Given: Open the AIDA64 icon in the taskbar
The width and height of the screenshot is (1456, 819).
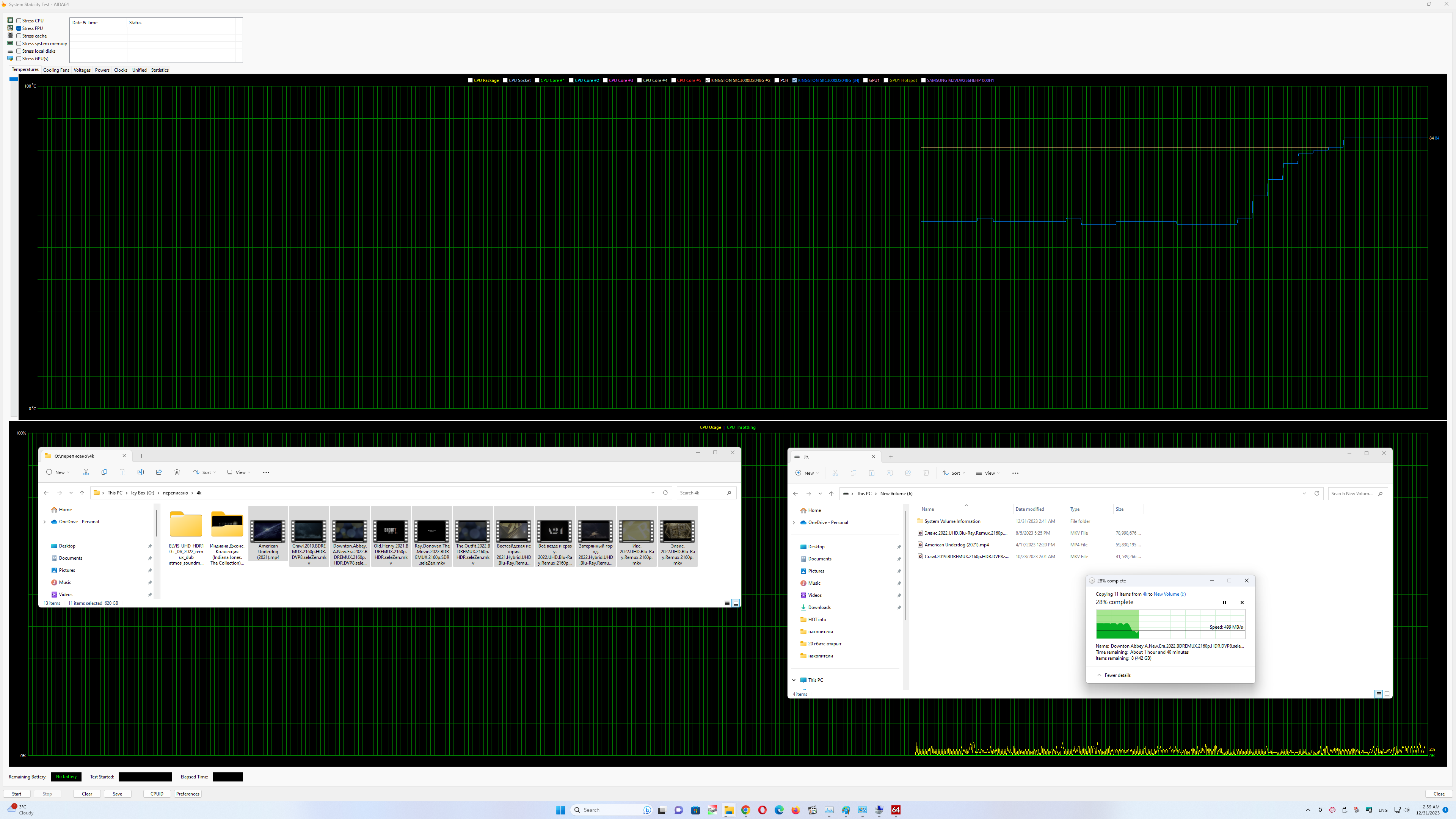Looking at the screenshot, I should click(895, 810).
